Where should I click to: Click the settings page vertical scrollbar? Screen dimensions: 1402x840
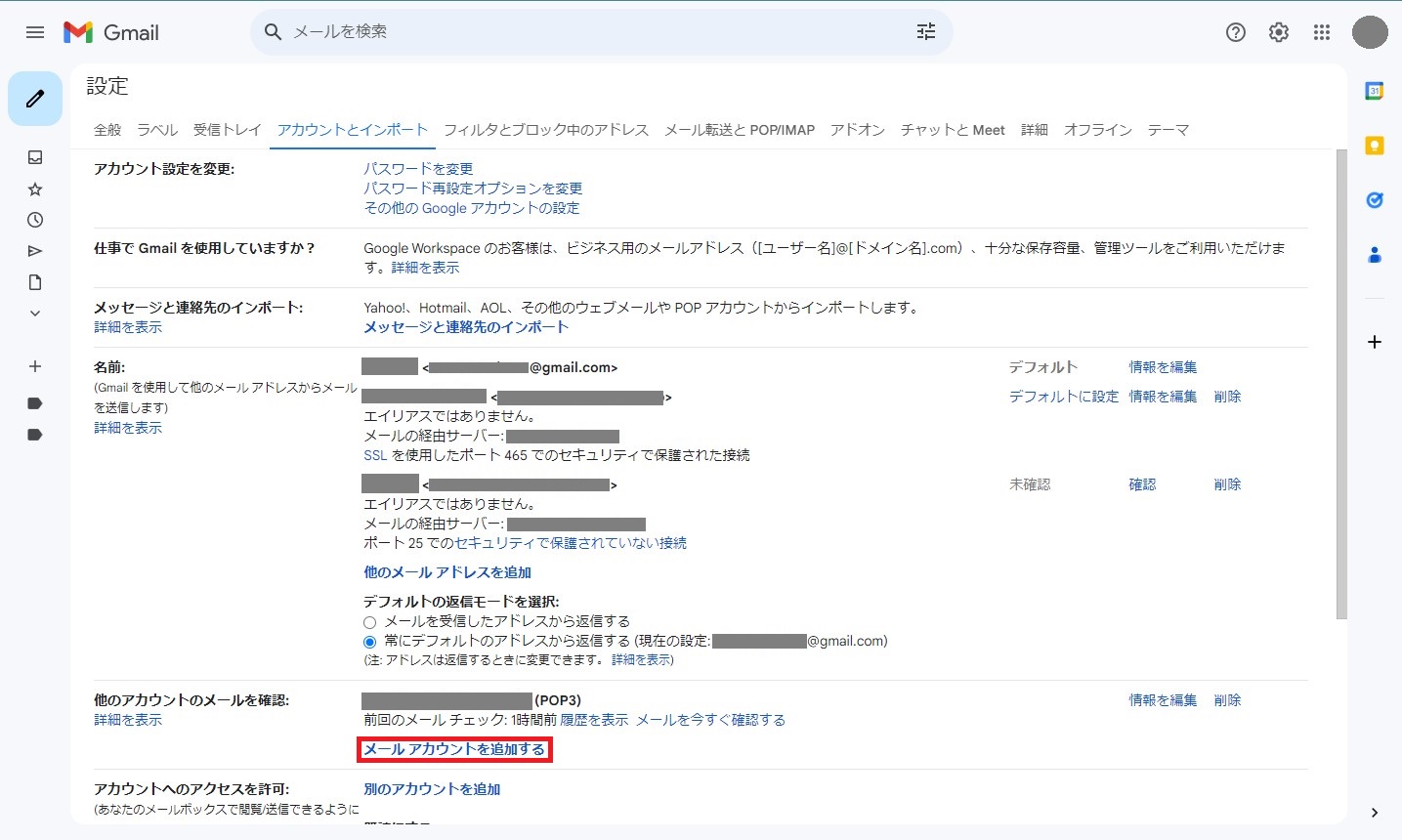pyautogui.click(x=1341, y=391)
